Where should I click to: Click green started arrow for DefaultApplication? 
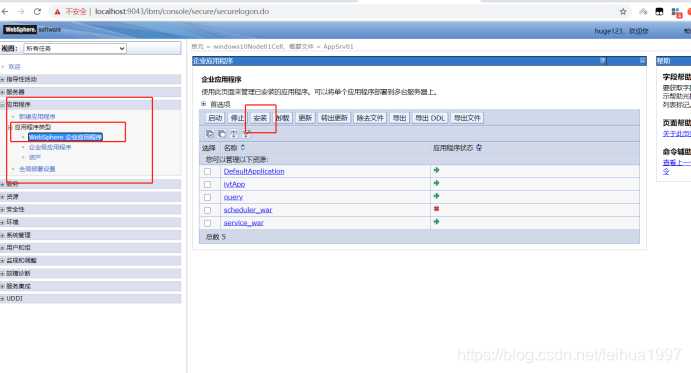[x=436, y=170]
